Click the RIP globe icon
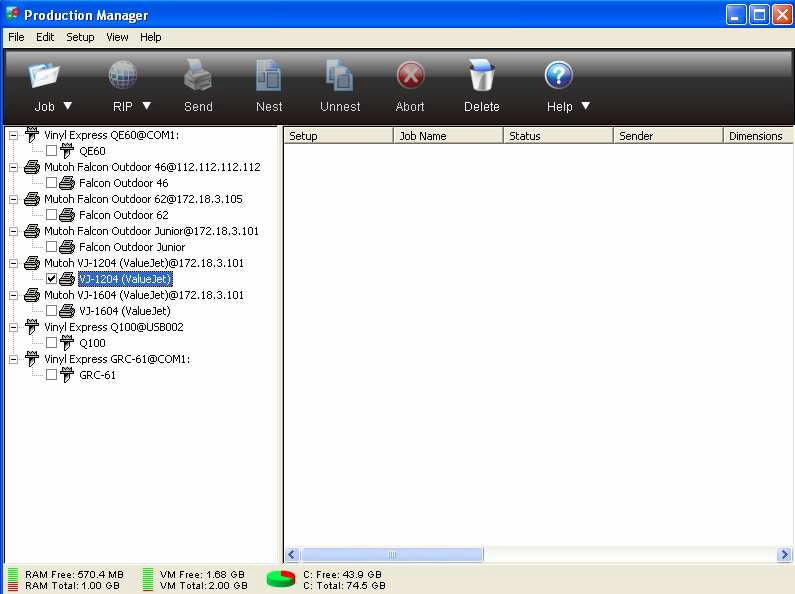Image resolution: width=795 pixels, height=594 pixels. pos(123,75)
